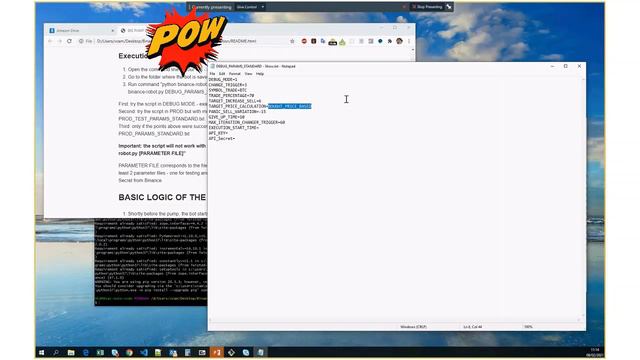Screen dimensions: 640x360
Task: Click the TARGET_INCREASE_SELL line in Notepad
Action: point(235,101)
